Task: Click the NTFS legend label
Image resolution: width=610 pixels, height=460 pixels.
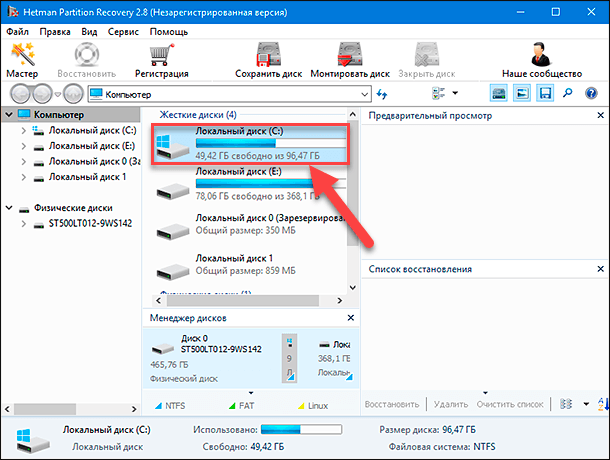Action: pyautogui.click(x=175, y=406)
